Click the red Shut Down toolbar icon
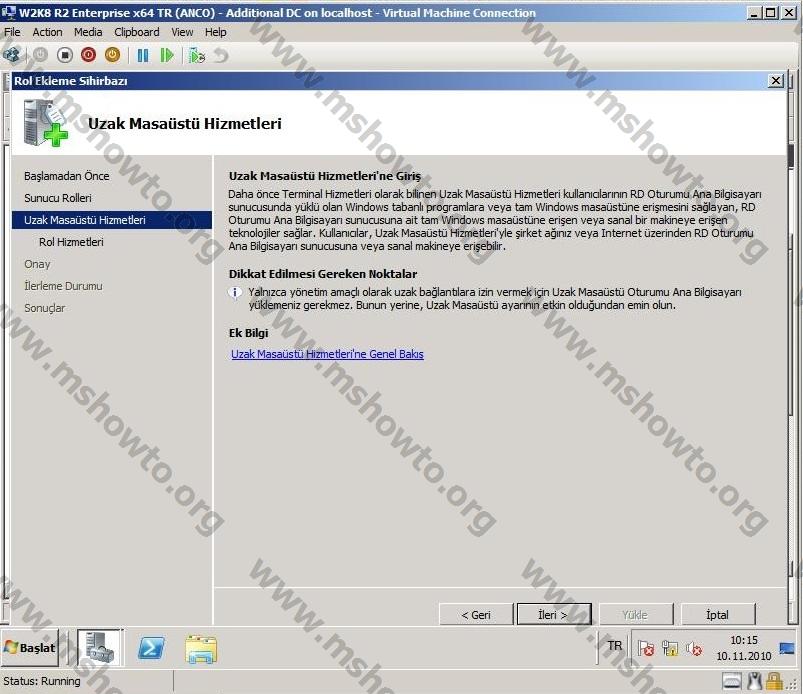 pyautogui.click(x=88, y=55)
